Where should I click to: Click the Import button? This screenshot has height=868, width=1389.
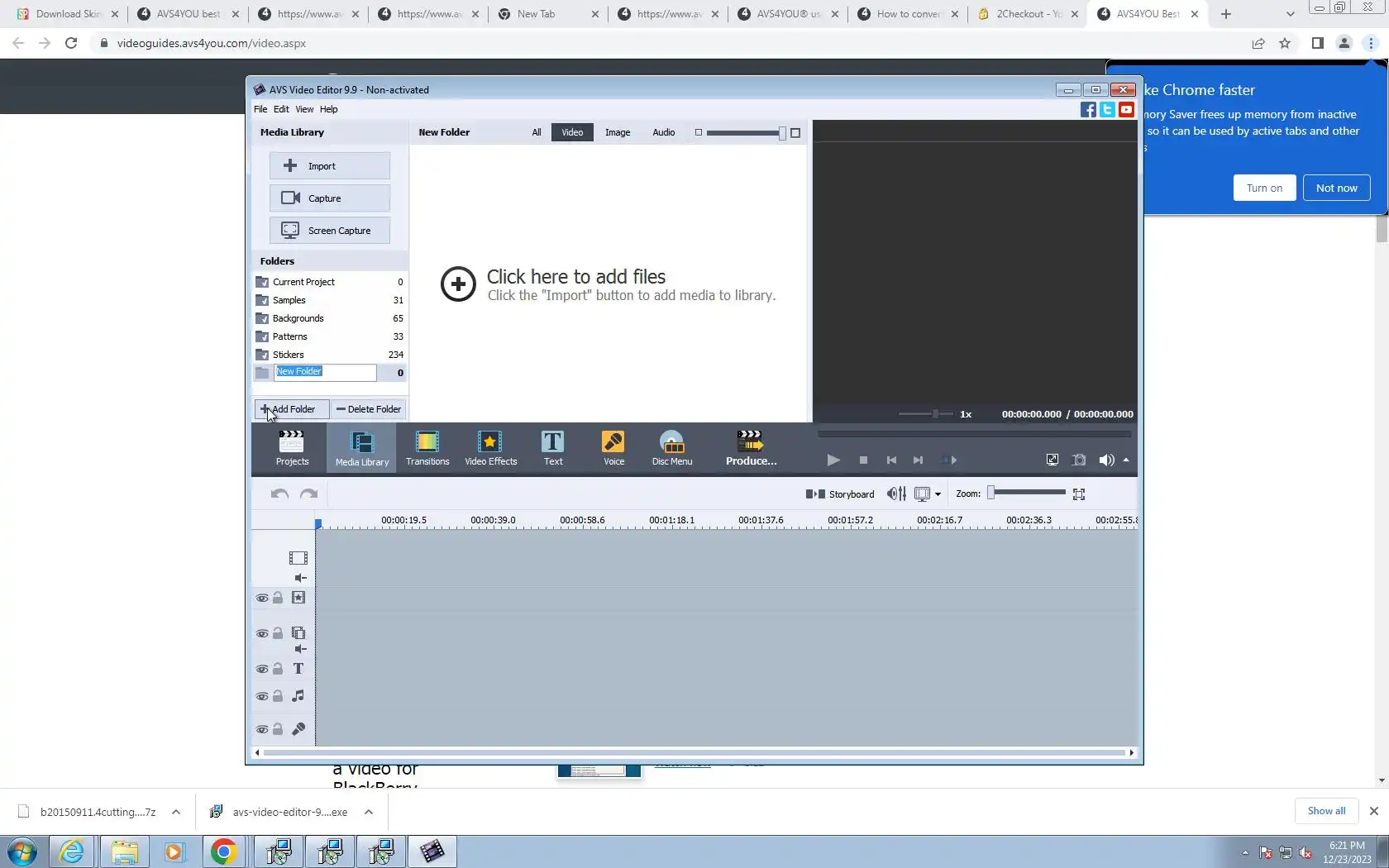click(x=329, y=166)
